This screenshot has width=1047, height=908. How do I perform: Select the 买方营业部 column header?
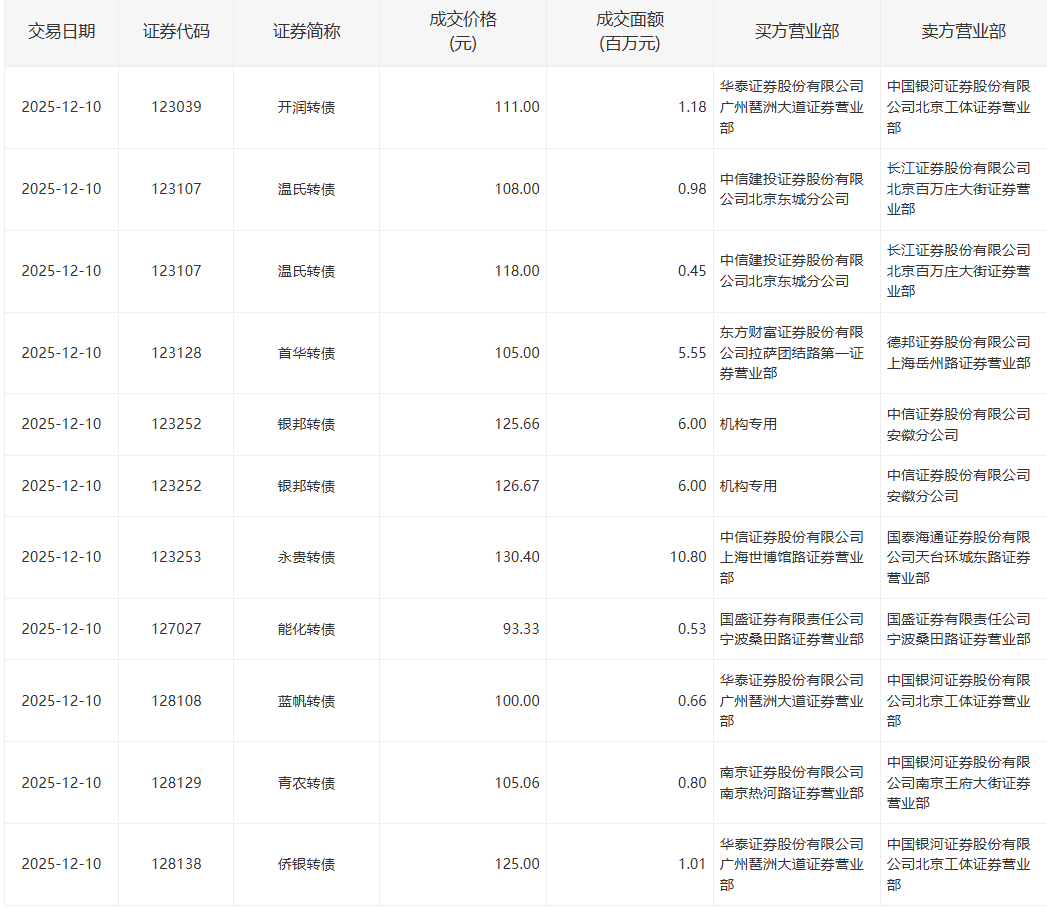point(796,31)
